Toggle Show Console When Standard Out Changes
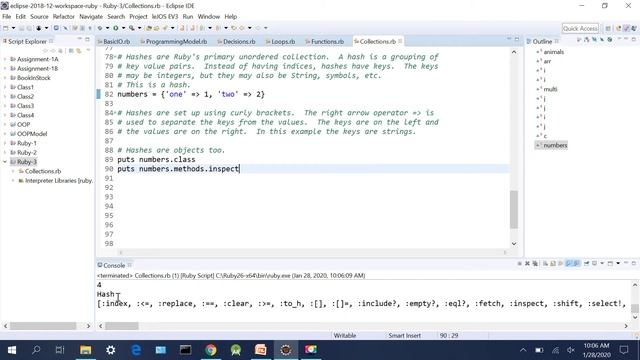 click(568, 264)
